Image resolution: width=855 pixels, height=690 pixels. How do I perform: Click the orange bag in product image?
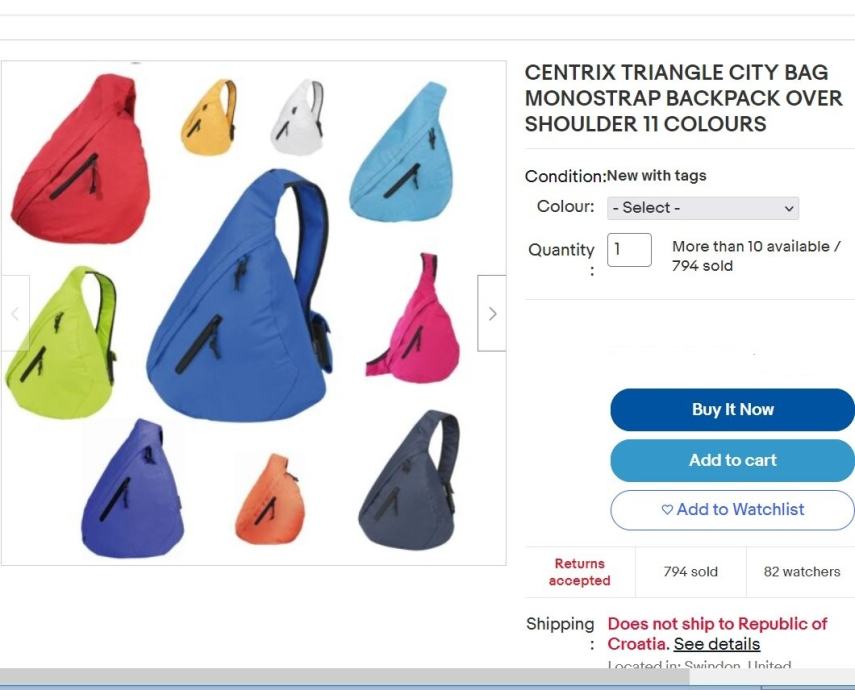[x=268, y=499]
